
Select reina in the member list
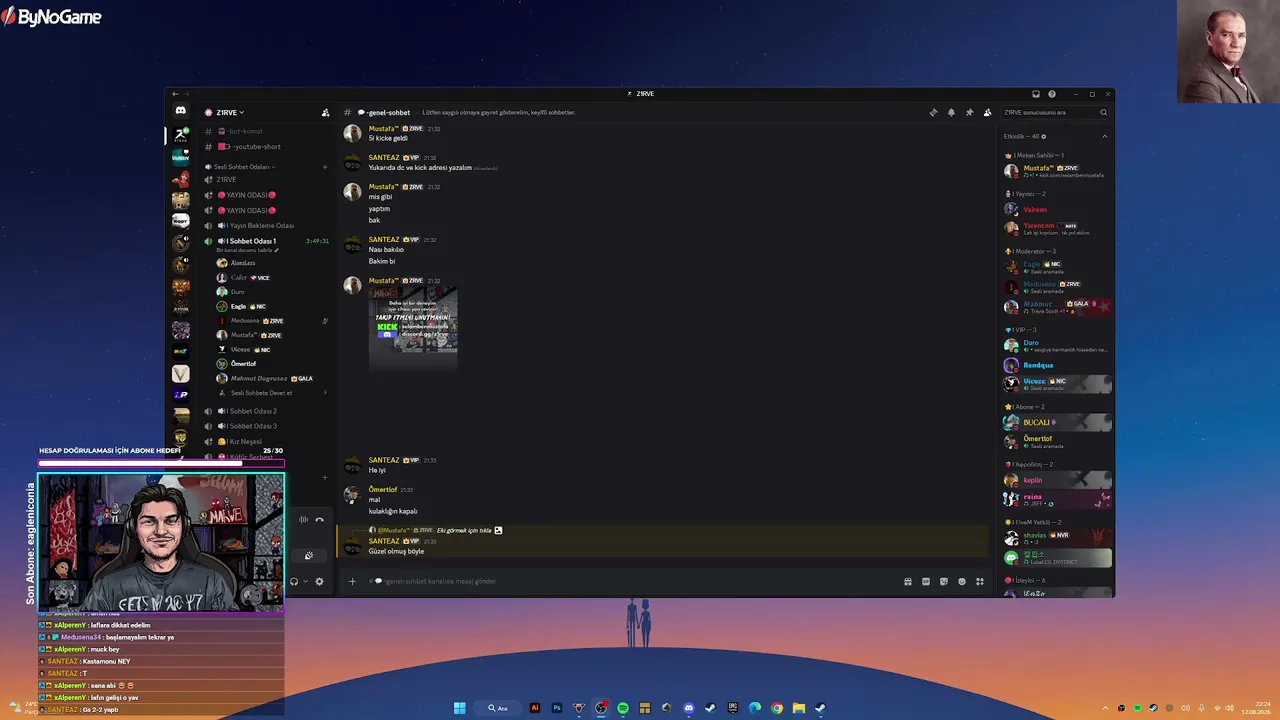click(x=1057, y=499)
